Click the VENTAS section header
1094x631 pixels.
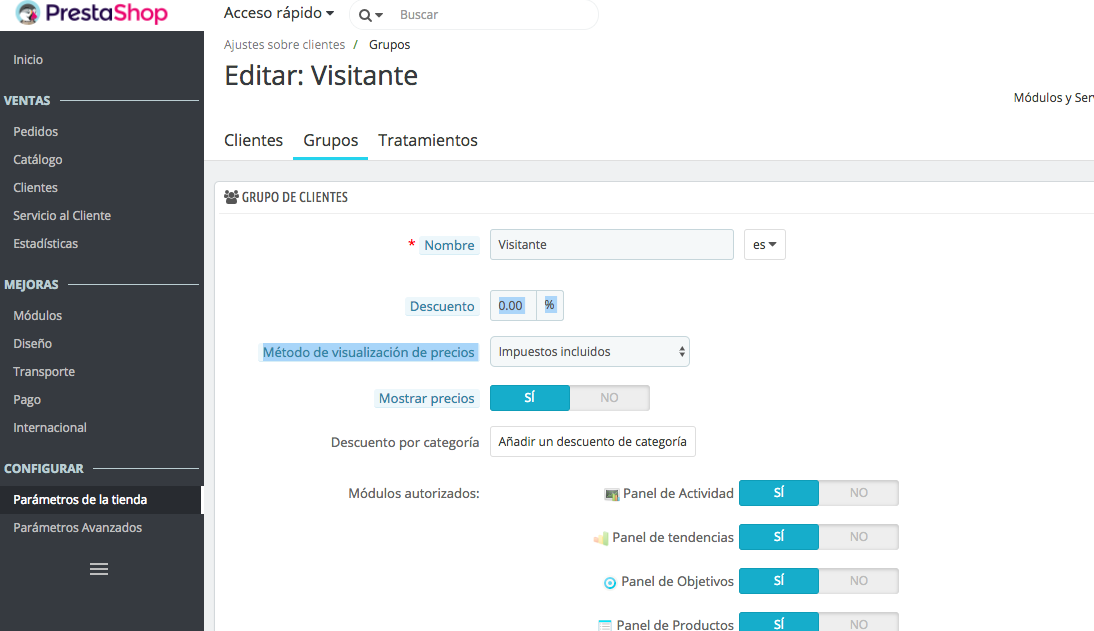[x=27, y=101]
